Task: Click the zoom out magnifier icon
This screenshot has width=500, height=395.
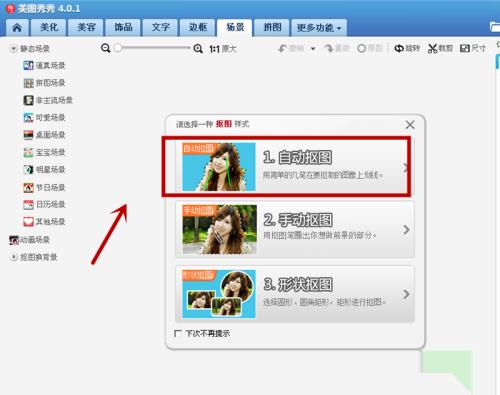Action: click(106, 48)
